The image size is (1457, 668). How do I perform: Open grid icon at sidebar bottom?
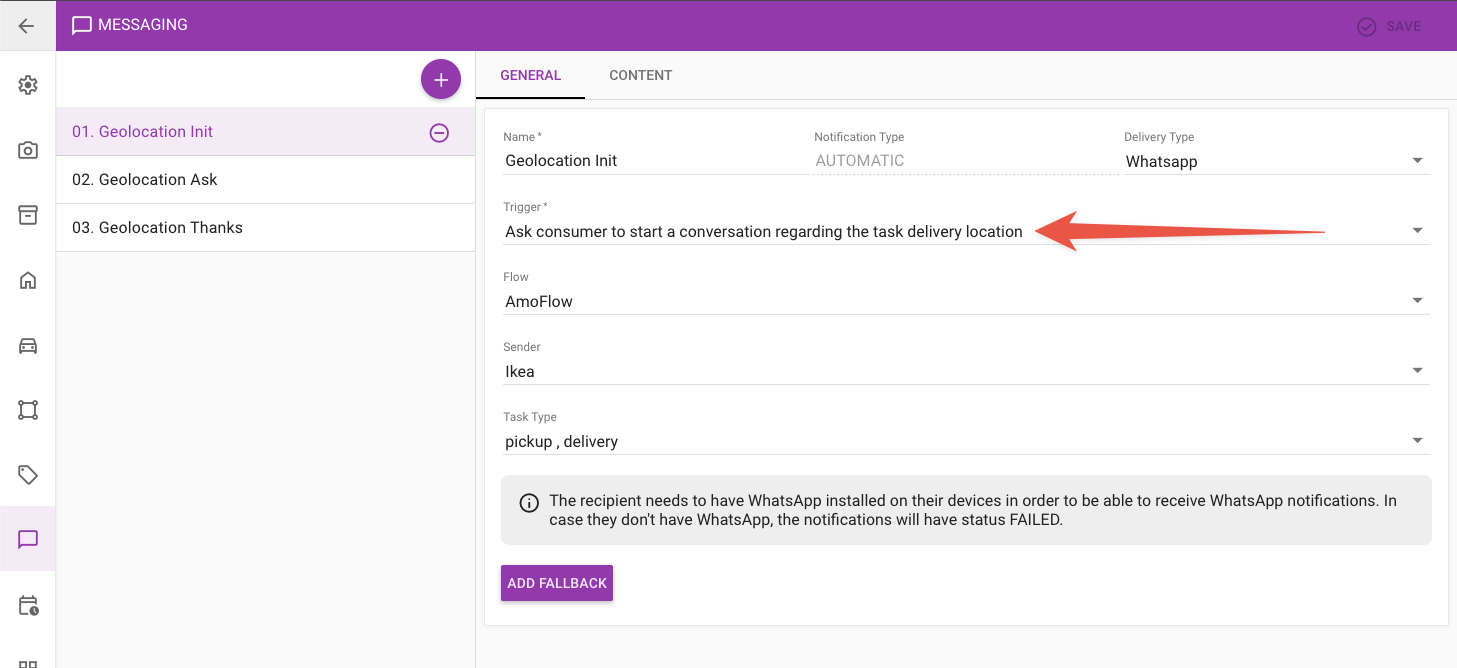coord(28,663)
